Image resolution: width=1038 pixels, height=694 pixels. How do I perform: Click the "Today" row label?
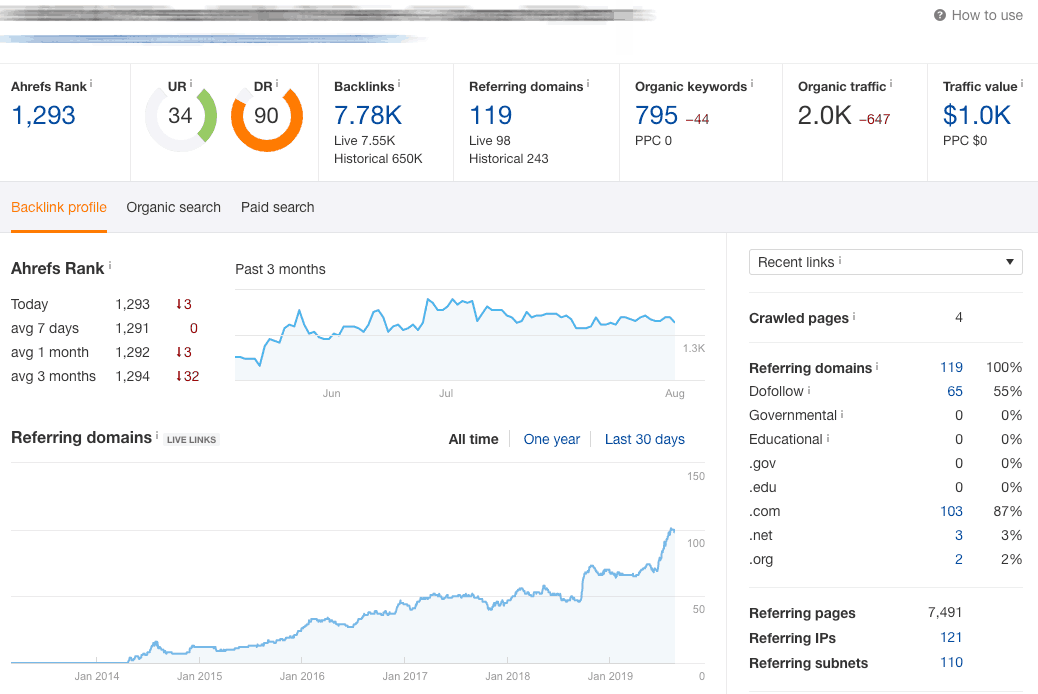29,305
